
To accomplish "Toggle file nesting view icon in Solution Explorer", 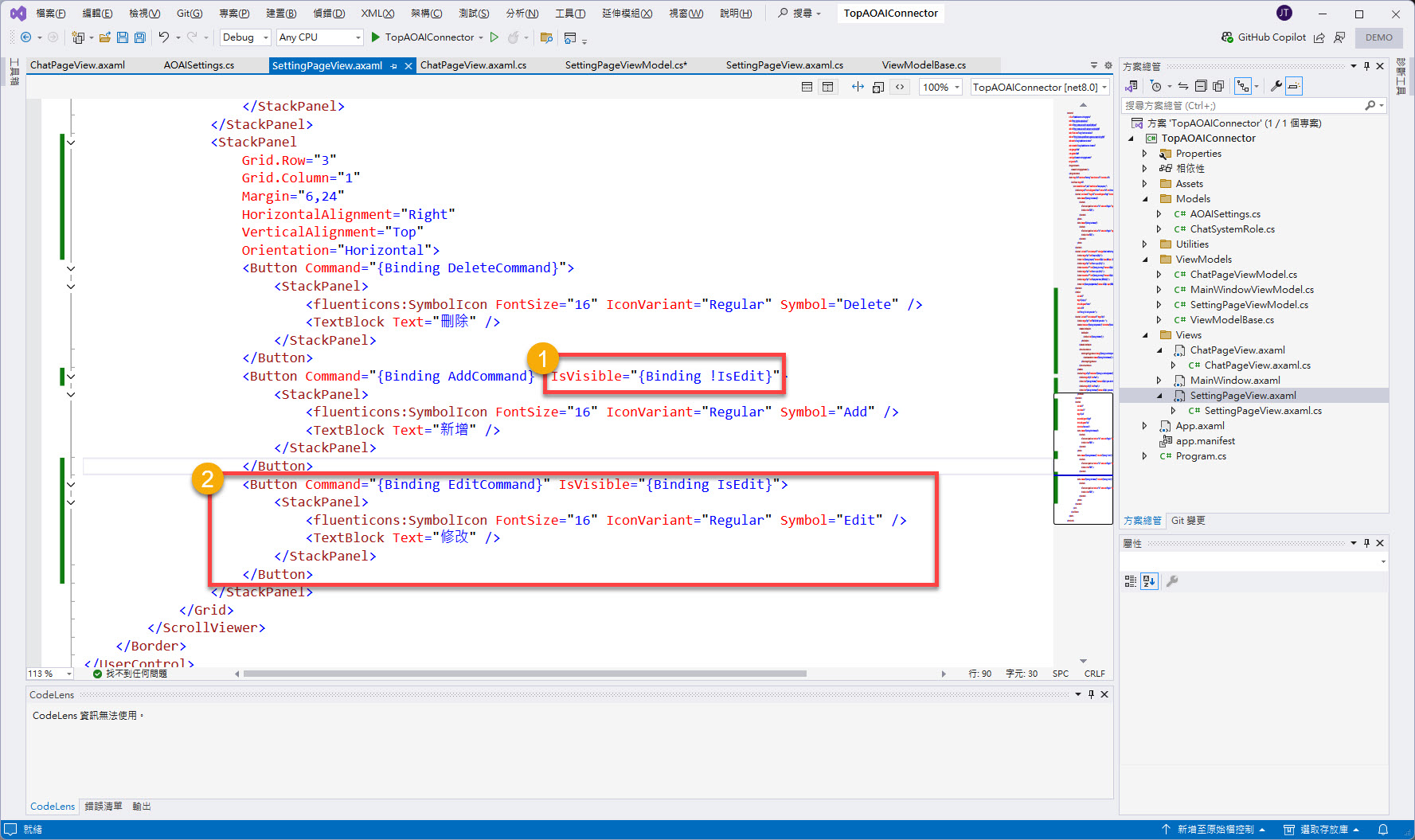I will (x=1242, y=86).
